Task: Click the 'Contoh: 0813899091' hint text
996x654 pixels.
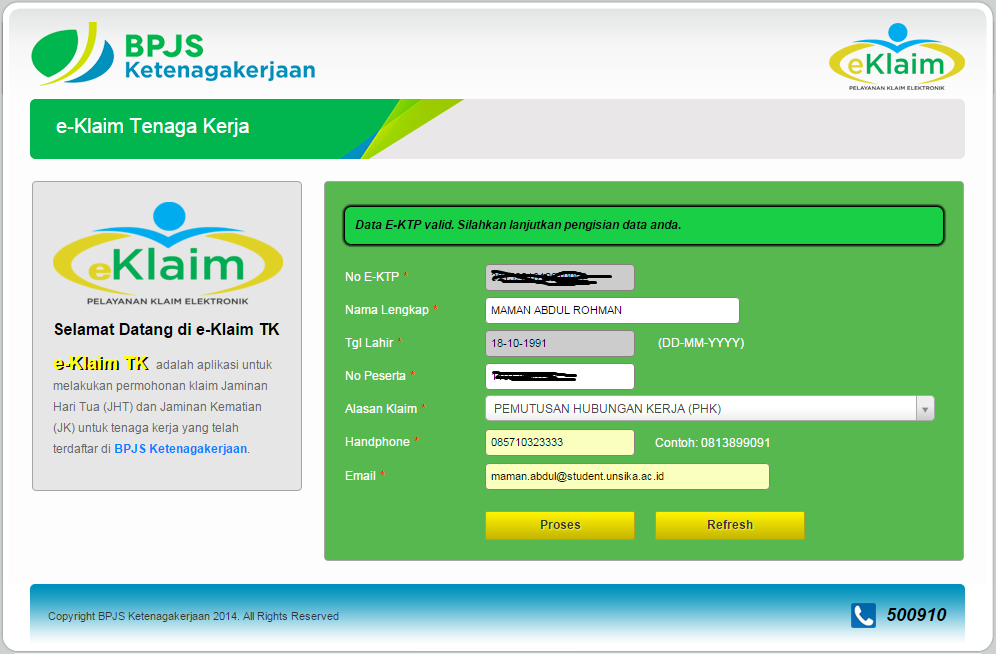Action: pyautogui.click(x=713, y=443)
